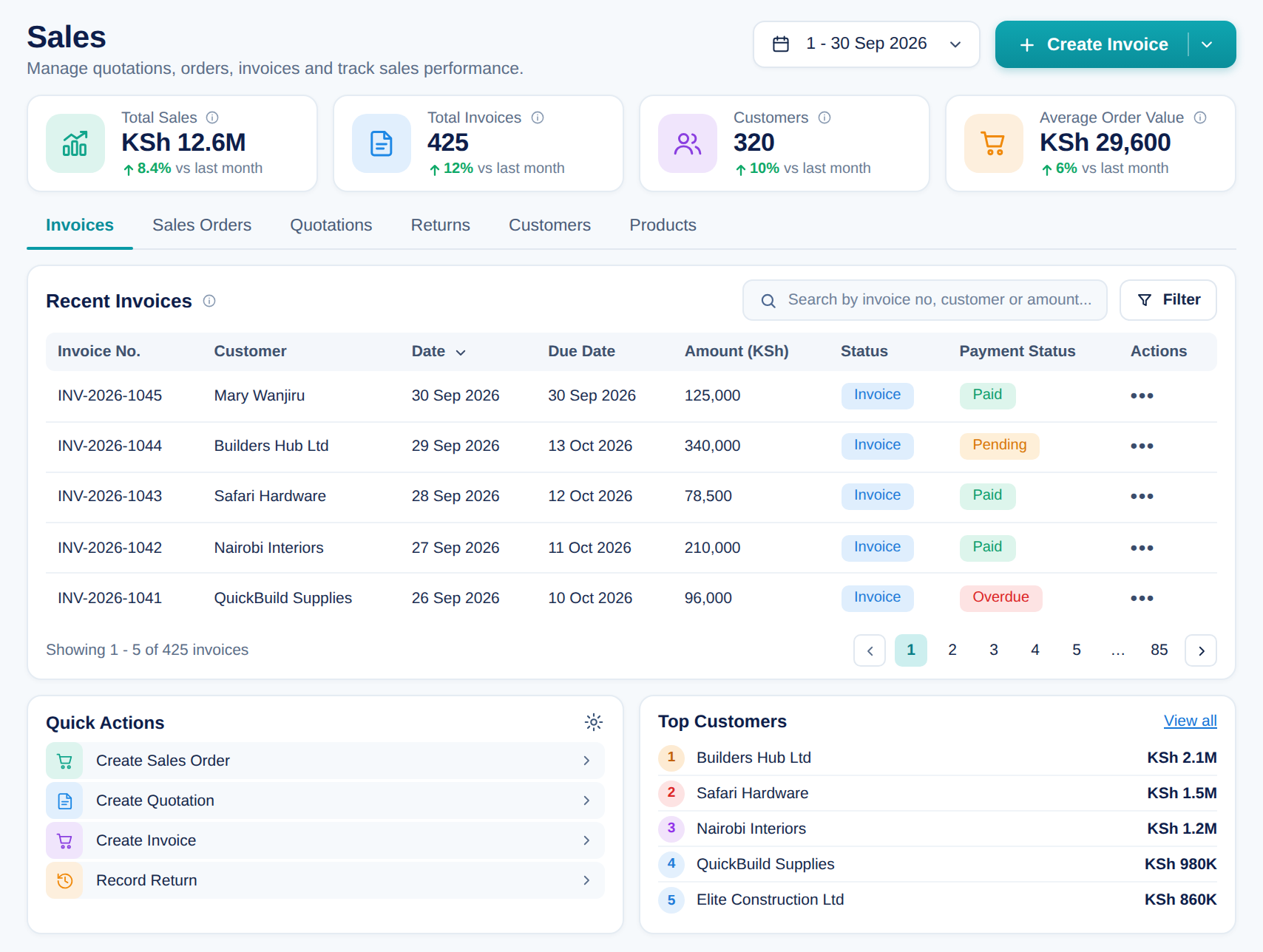Select QuickBuild Supplies KSh 980K row
This screenshot has width=1263, height=952.
coord(938,864)
